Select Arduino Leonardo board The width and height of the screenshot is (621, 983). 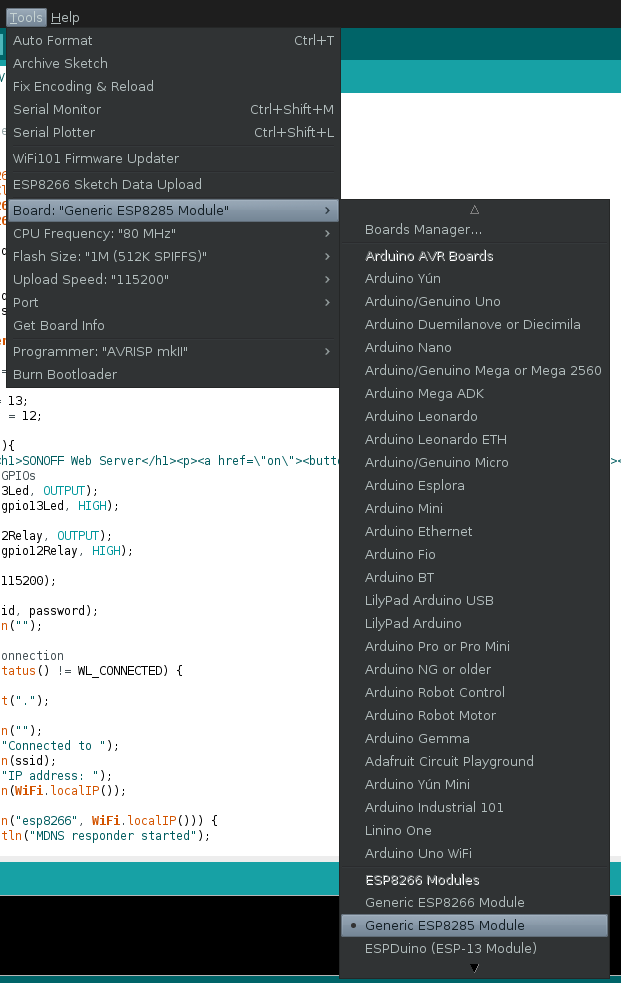(474, 416)
